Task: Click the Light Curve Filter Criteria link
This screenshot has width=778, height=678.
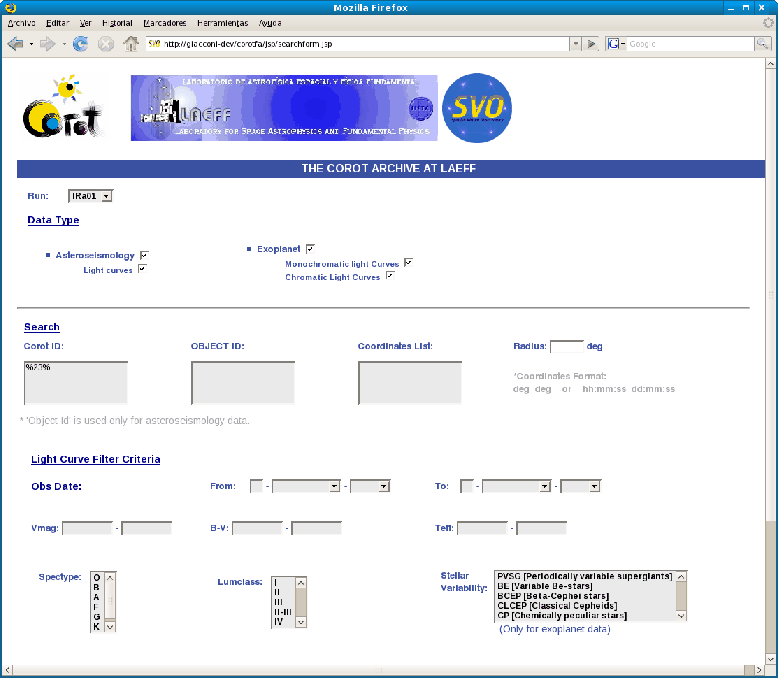Action: (x=95, y=459)
